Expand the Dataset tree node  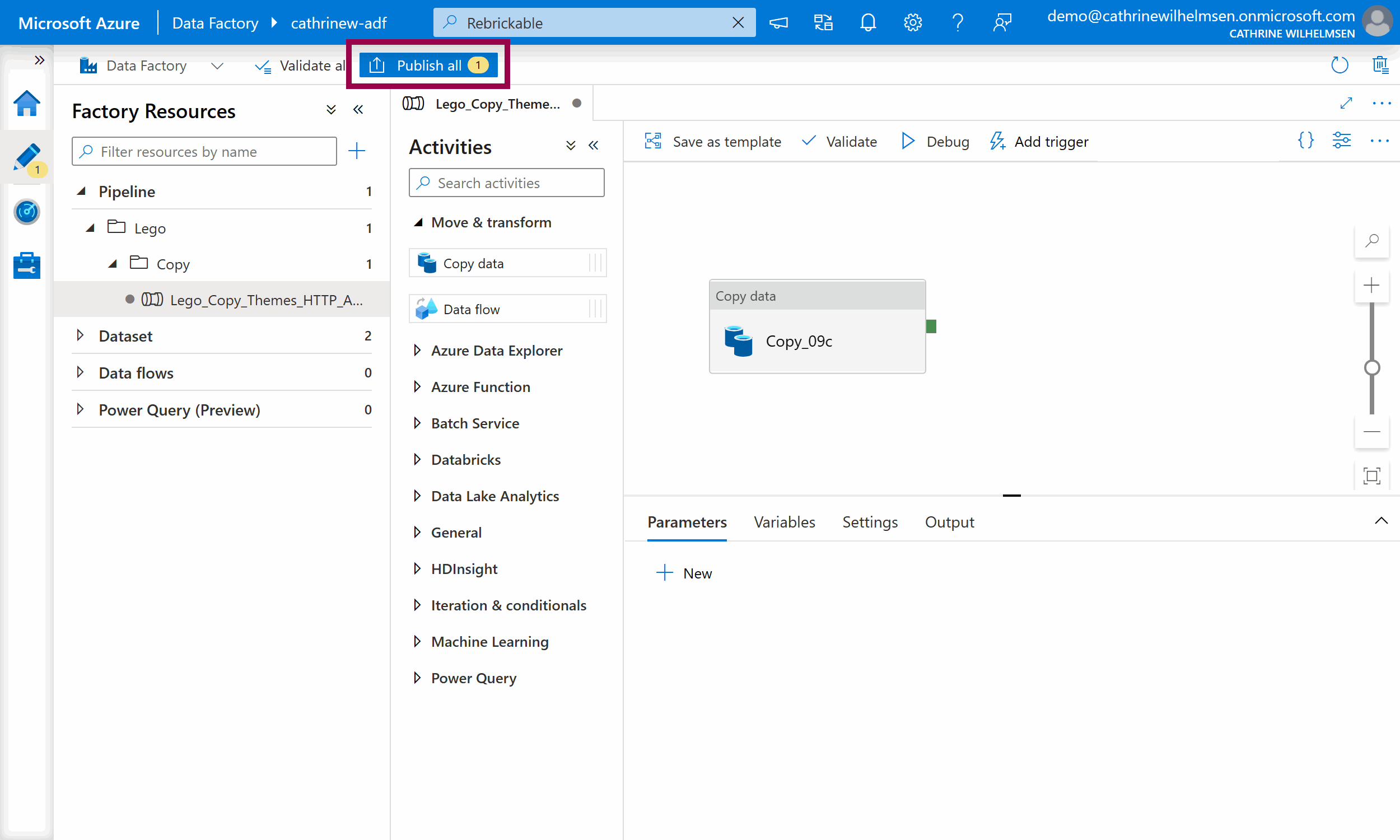click(80, 335)
